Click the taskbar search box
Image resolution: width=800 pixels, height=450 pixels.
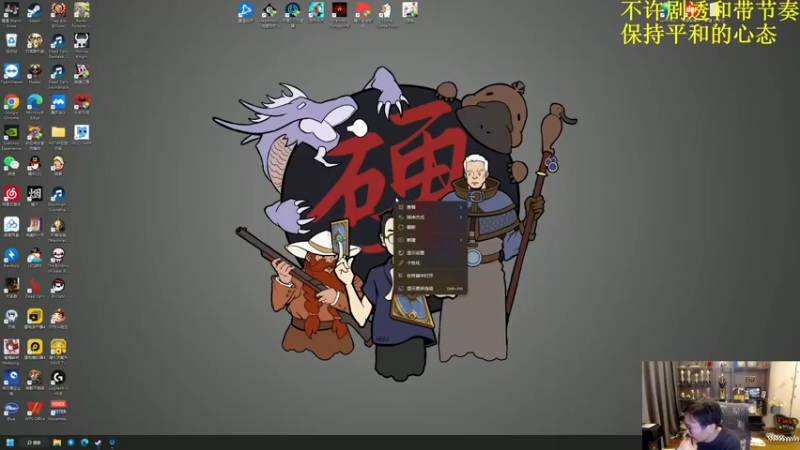(35, 442)
